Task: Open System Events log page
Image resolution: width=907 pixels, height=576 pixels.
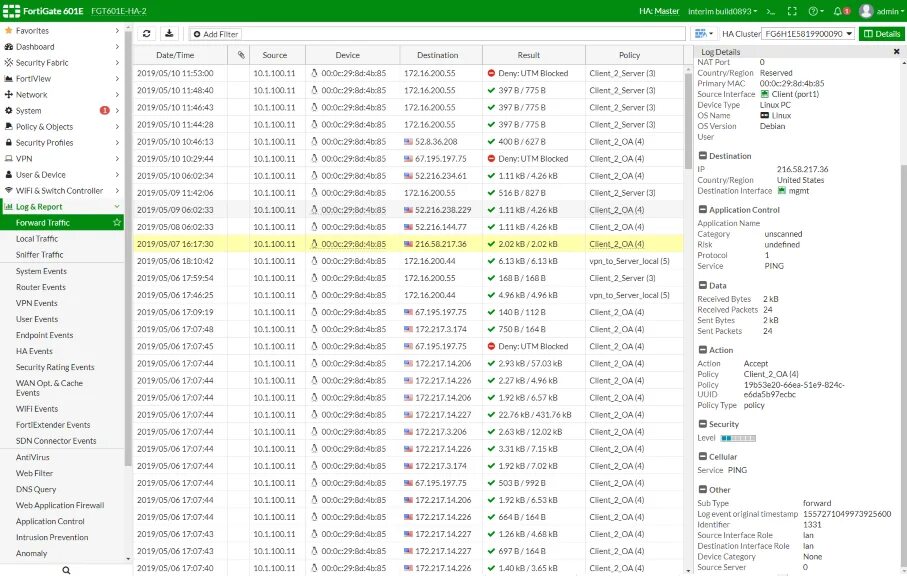Action: (41, 271)
